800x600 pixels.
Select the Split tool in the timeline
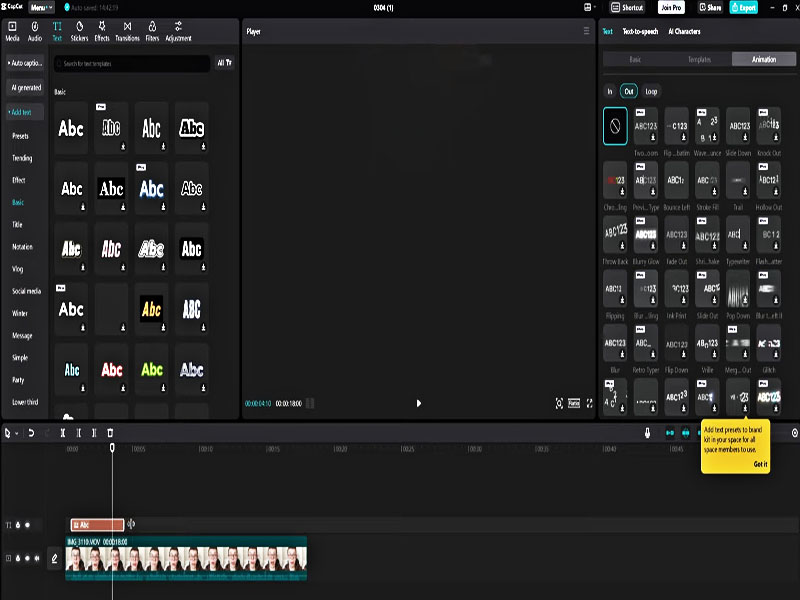63,433
